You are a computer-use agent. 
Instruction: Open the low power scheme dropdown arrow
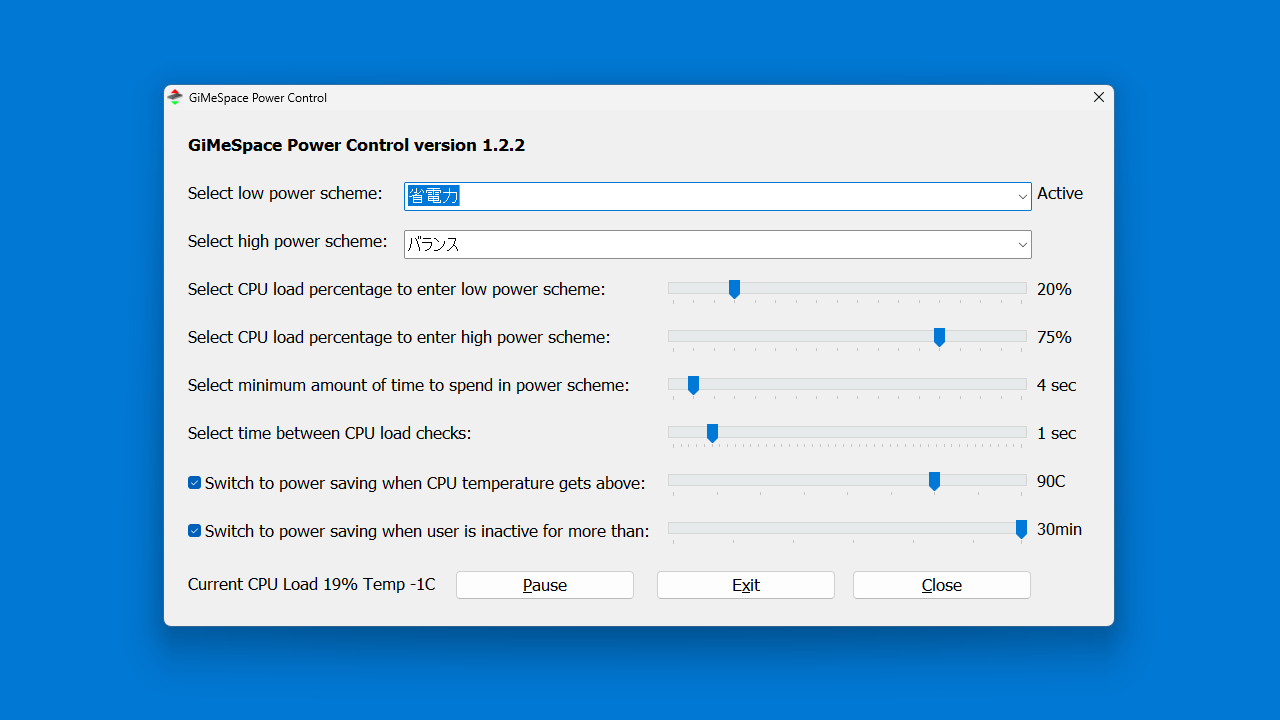[1022, 197]
